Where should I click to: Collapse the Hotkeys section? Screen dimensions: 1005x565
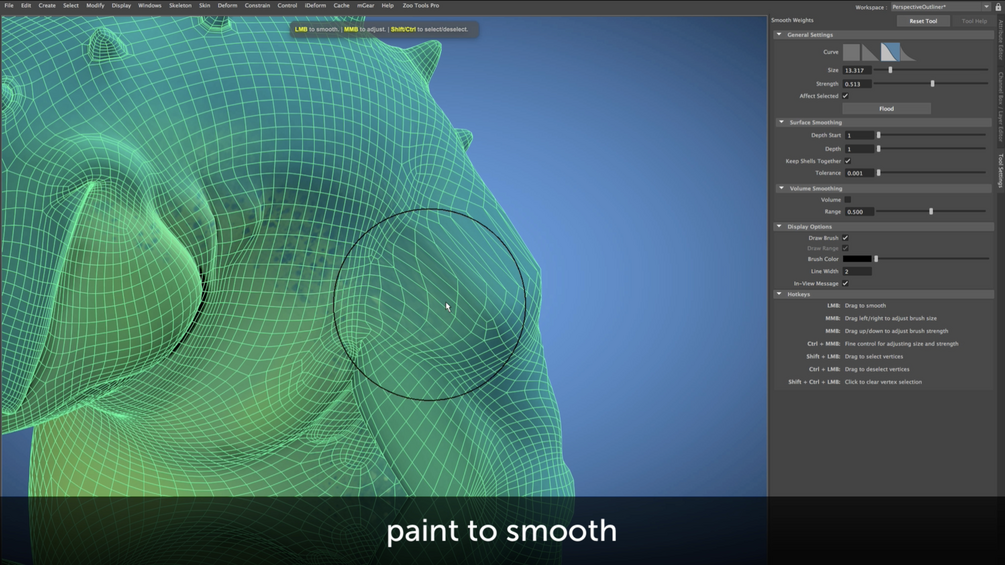point(779,294)
